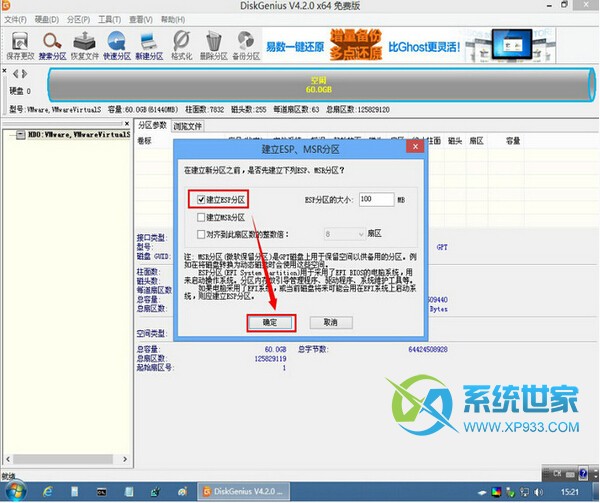
Task: Select the Format (格式化) toolbar icon
Action: pos(181,46)
